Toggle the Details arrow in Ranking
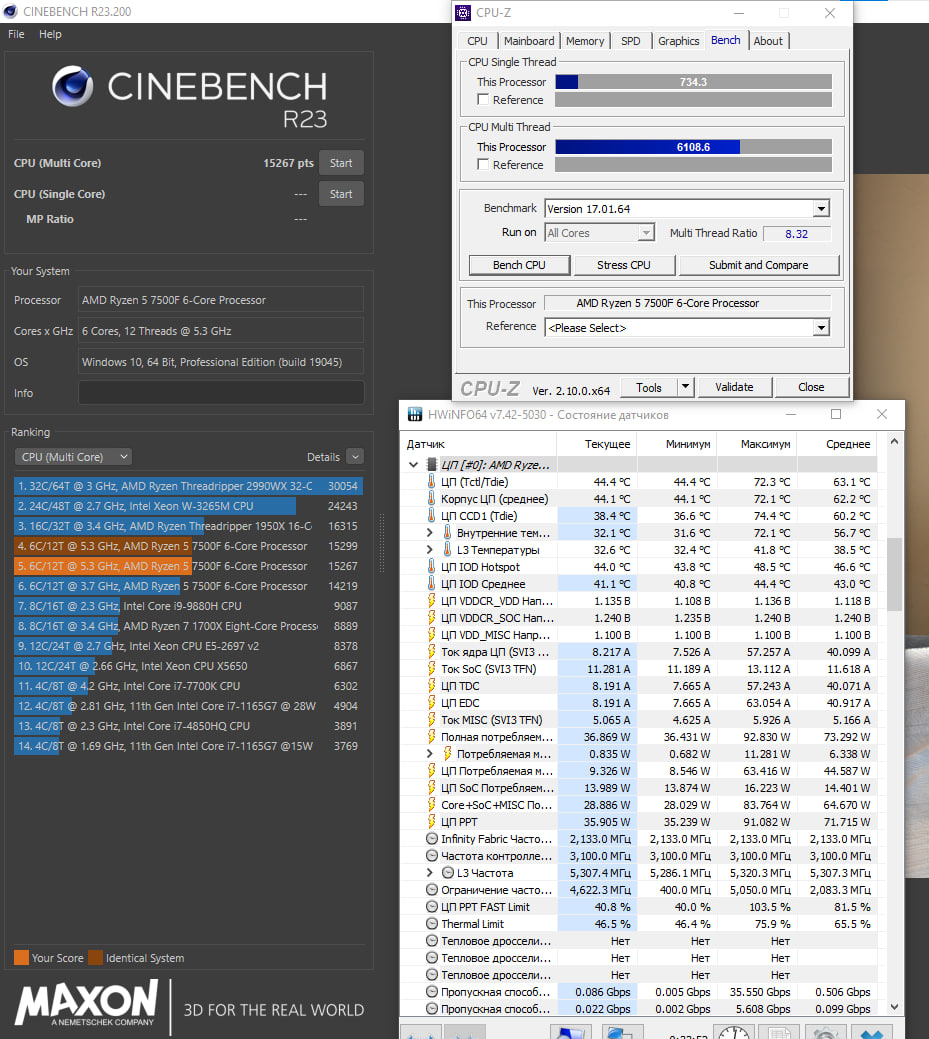Image resolution: width=929 pixels, height=1039 pixels. coord(355,457)
